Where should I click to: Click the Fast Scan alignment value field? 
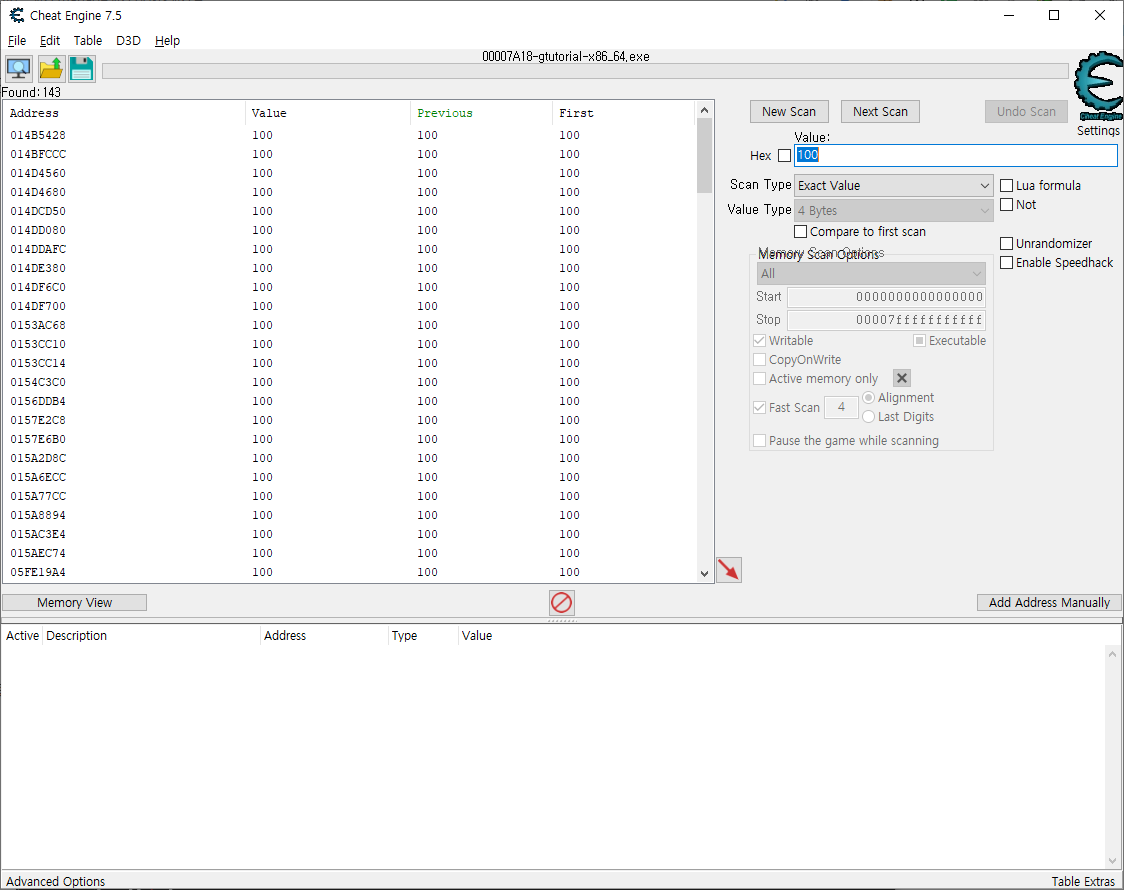click(842, 407)
